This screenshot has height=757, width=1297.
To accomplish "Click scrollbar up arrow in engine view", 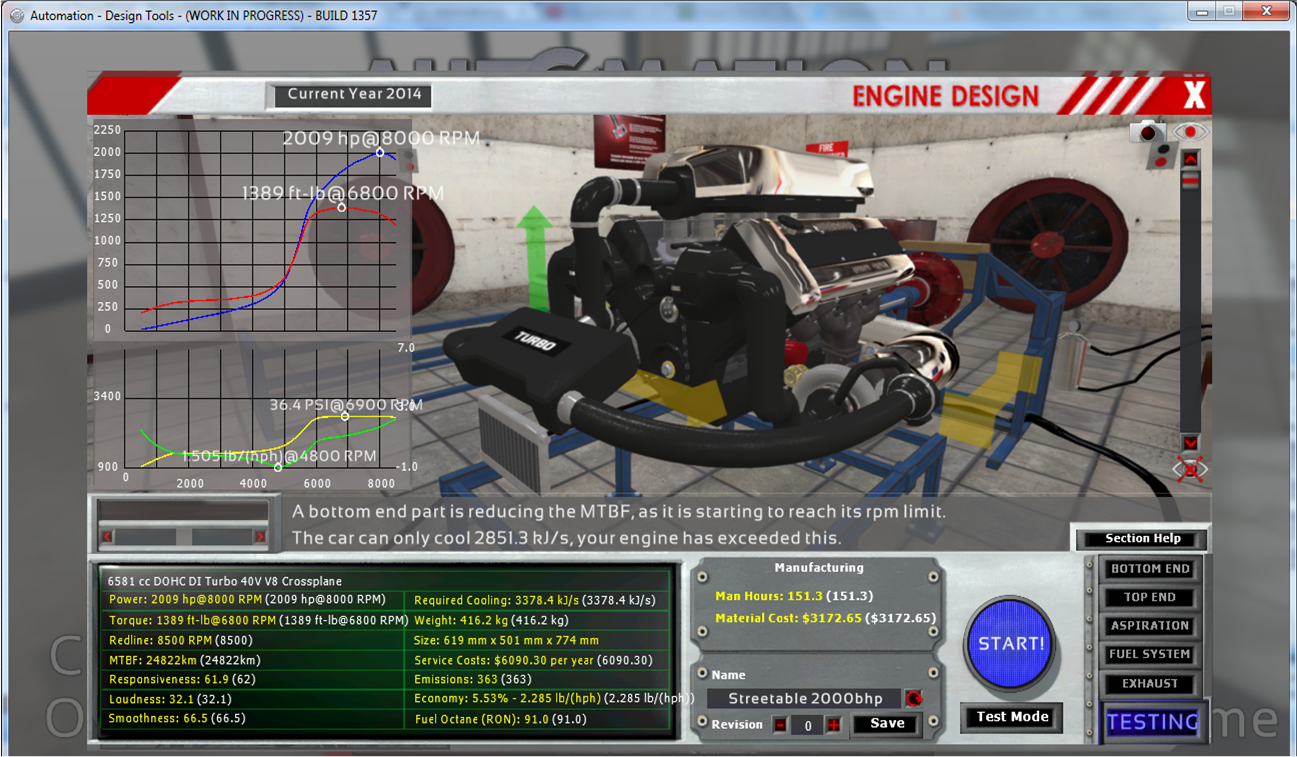I will [x=1190, y=158].
